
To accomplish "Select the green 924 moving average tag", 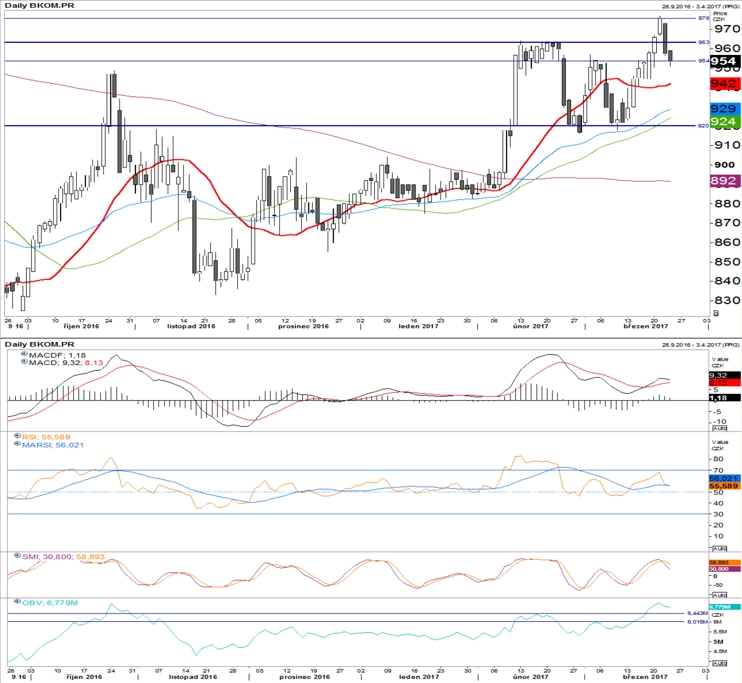I will pos(724,122).
